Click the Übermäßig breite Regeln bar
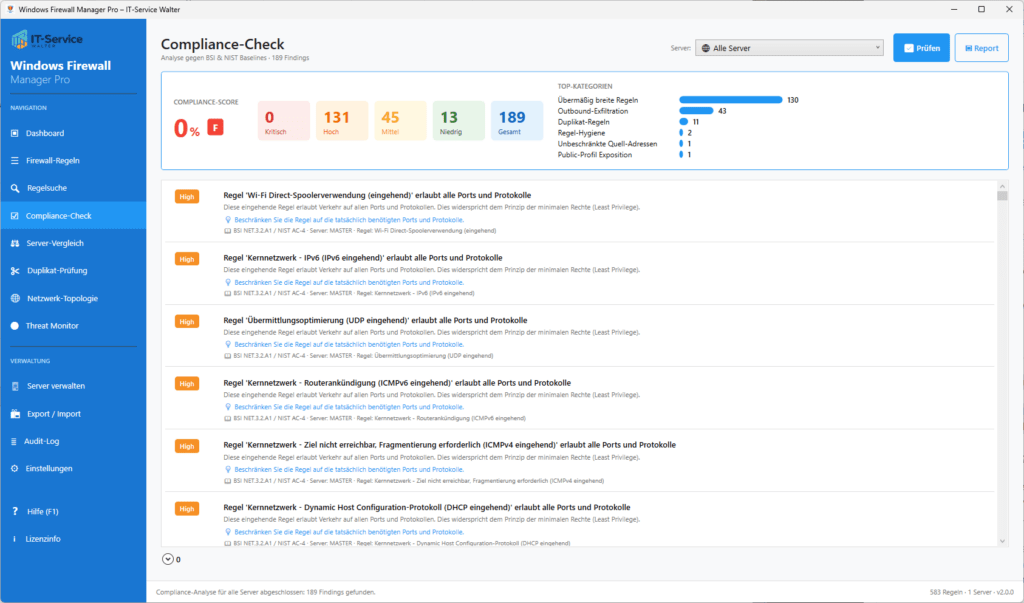This screenshot has height=603, width=1024. click(x=730, y=100)
